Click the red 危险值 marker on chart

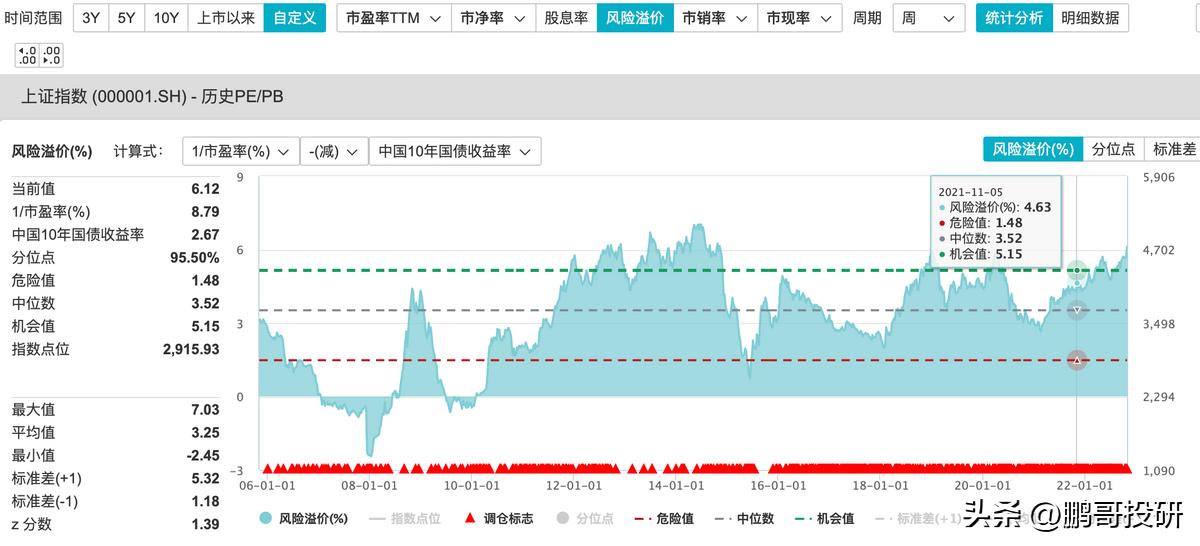point(1077,360)
